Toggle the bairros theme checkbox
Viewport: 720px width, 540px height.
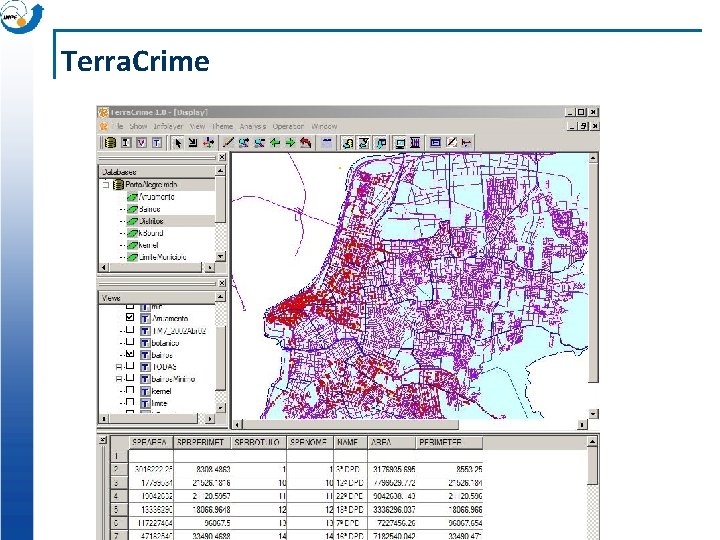point(129,354)
